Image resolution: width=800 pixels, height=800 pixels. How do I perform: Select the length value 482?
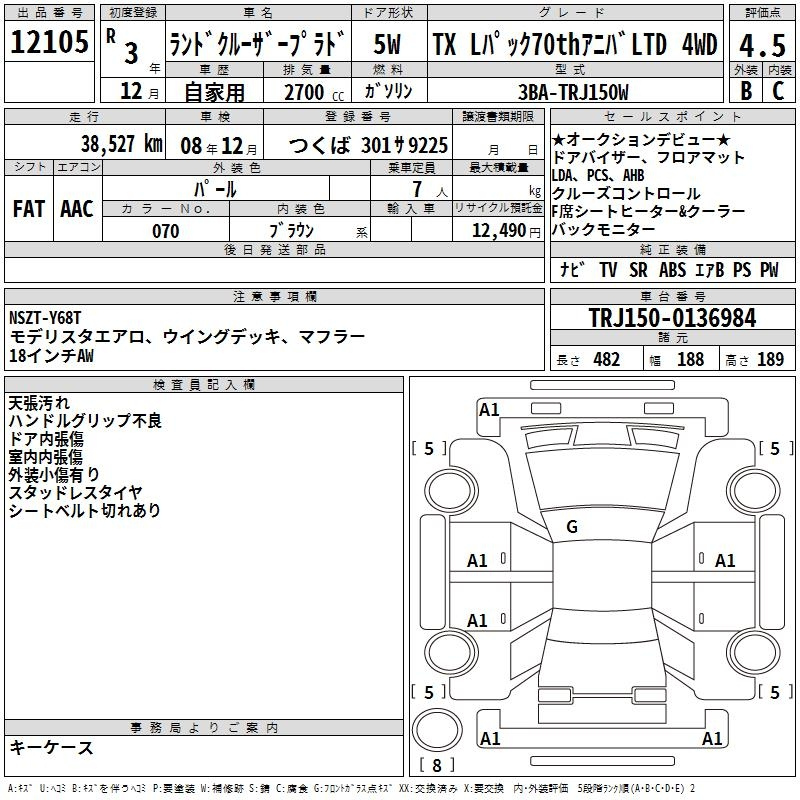(x=607, y=360)
